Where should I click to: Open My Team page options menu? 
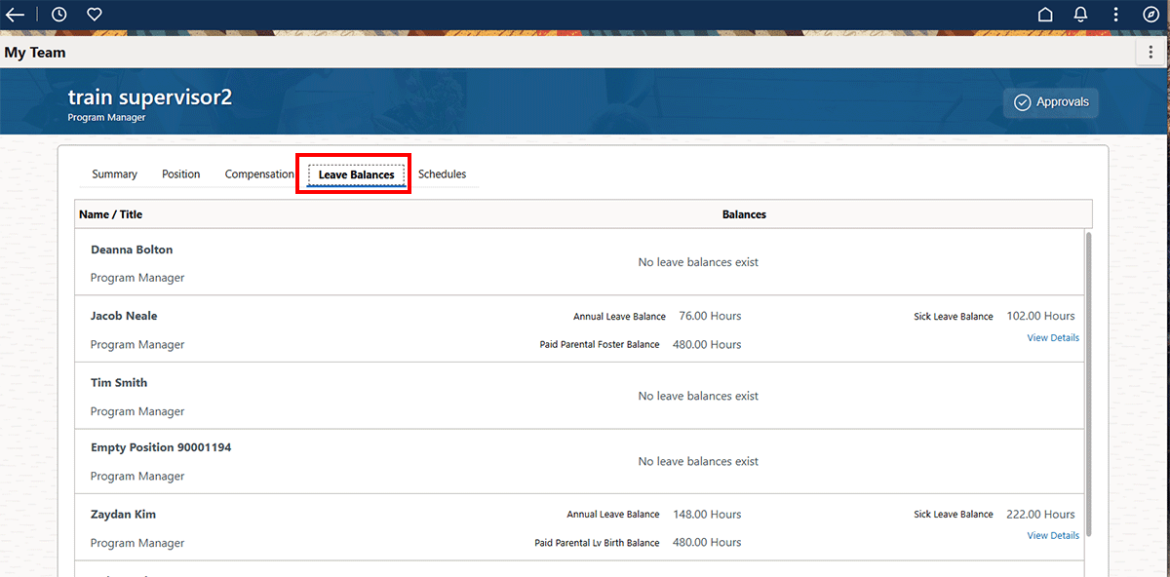(1152, 52)
